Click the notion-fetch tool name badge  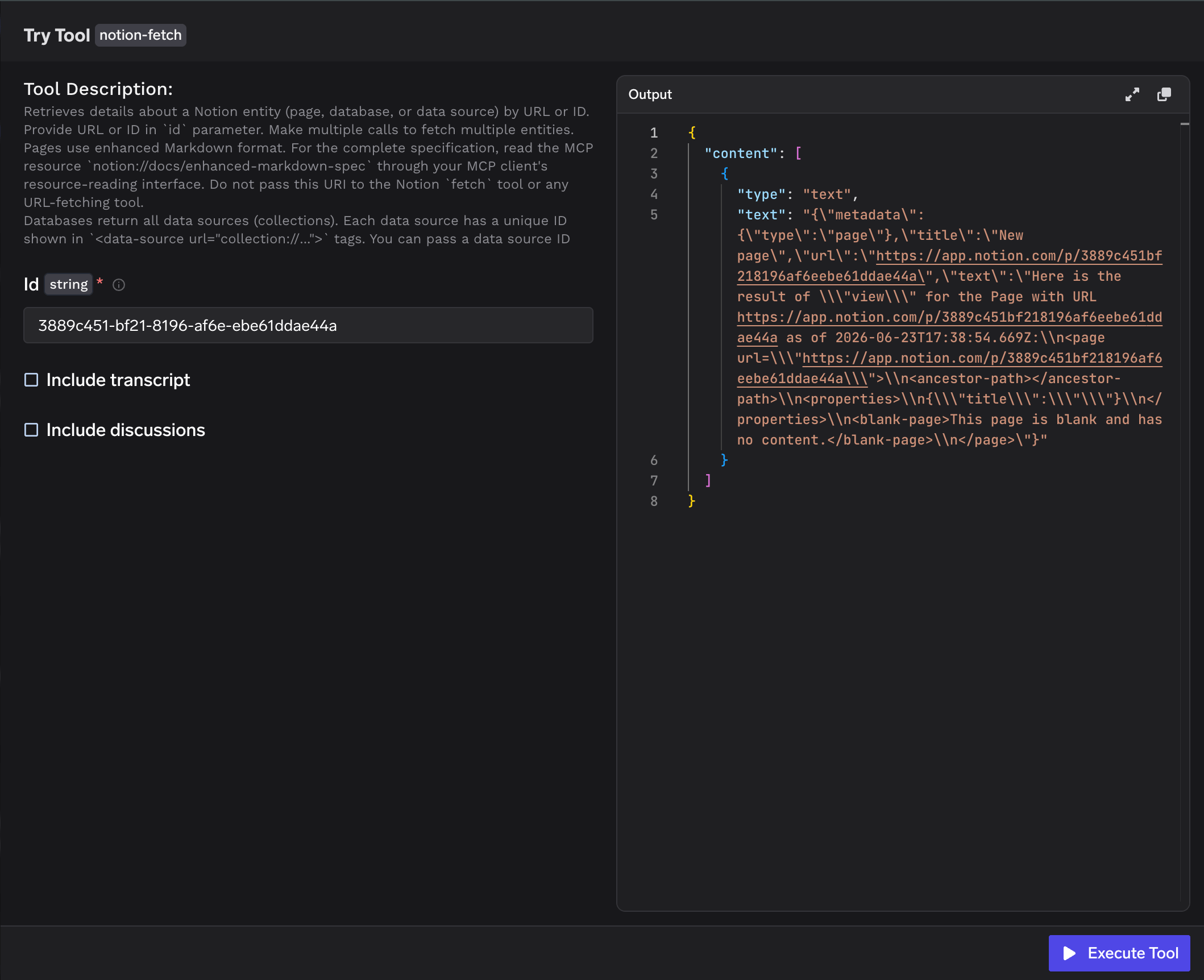tap(140, 35)
